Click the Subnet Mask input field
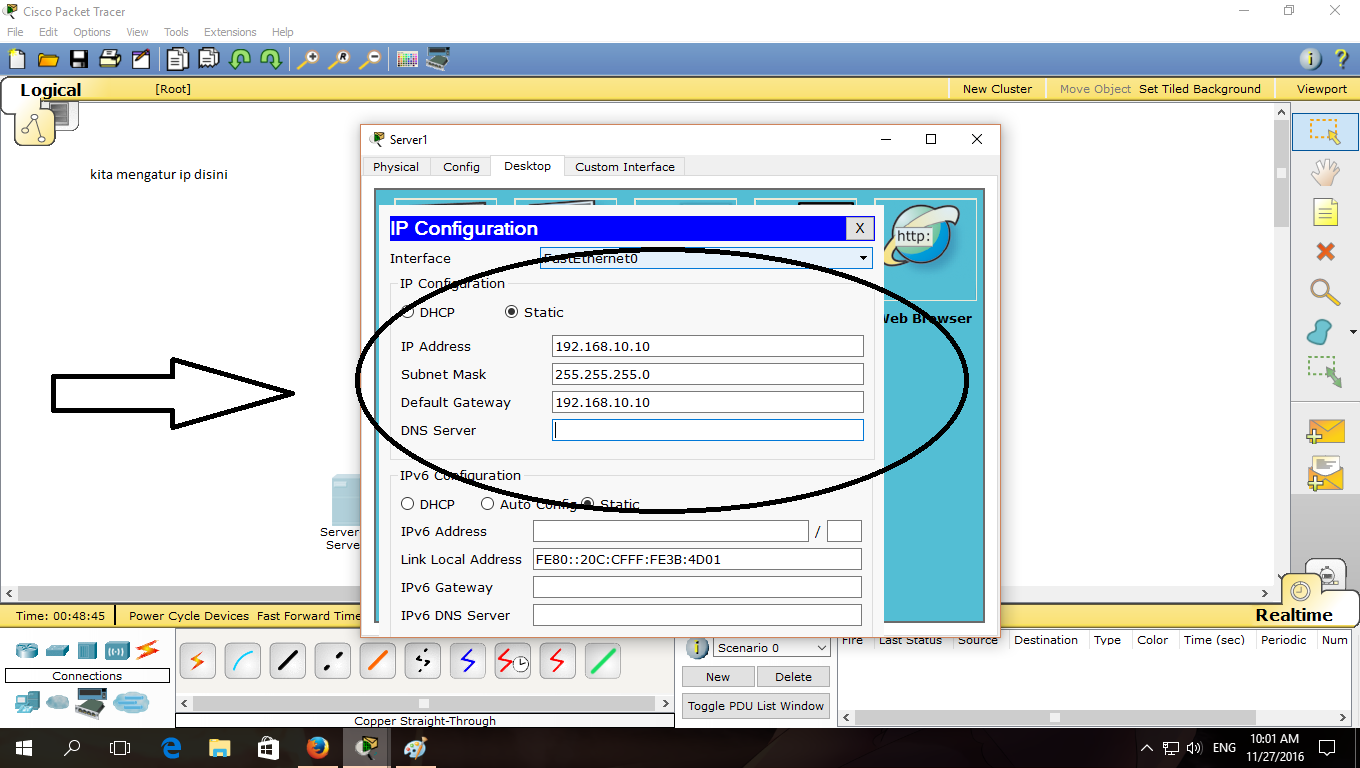This screenshot has width=1360, height=768. pyautogui.click(x=708, y=374)
